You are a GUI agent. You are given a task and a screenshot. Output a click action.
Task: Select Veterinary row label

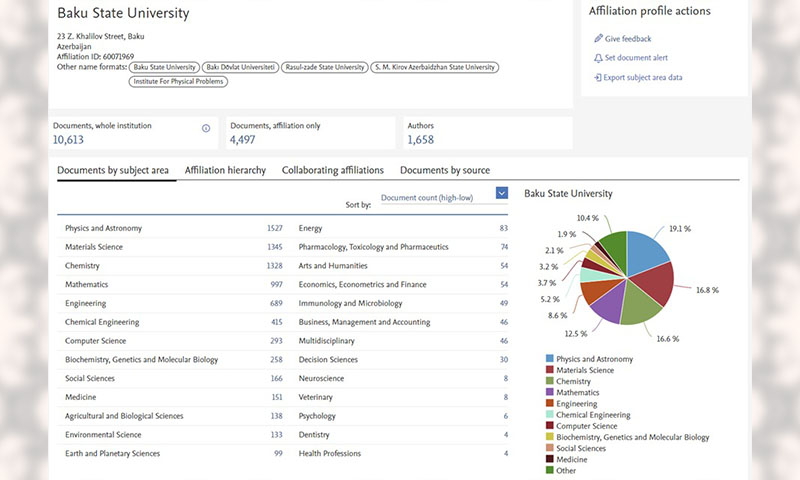coord(315,397)
